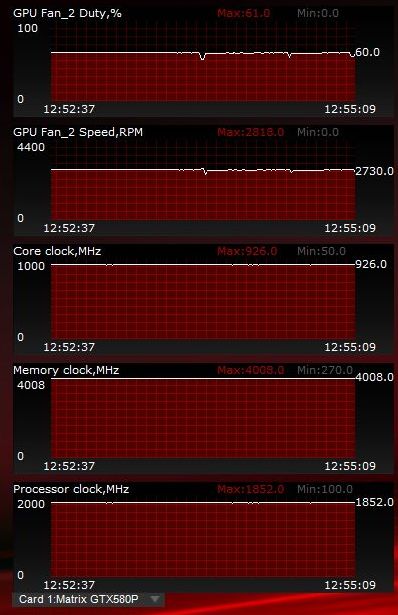Click the 2730.0 current fan speed value
Viewport: 398px width, 615px height.
[x=374, y=171]
